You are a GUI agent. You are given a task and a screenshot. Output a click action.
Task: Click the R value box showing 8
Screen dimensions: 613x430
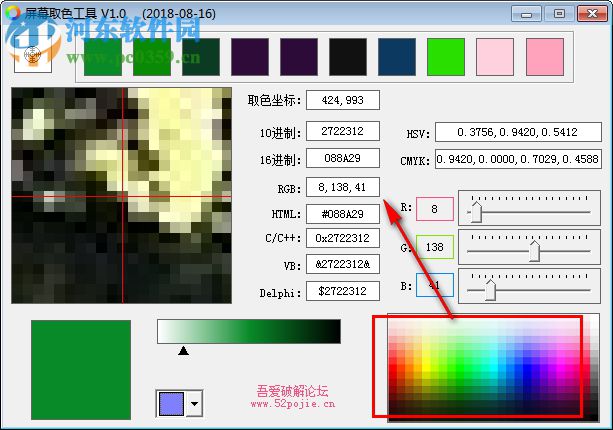click(435, 209)
